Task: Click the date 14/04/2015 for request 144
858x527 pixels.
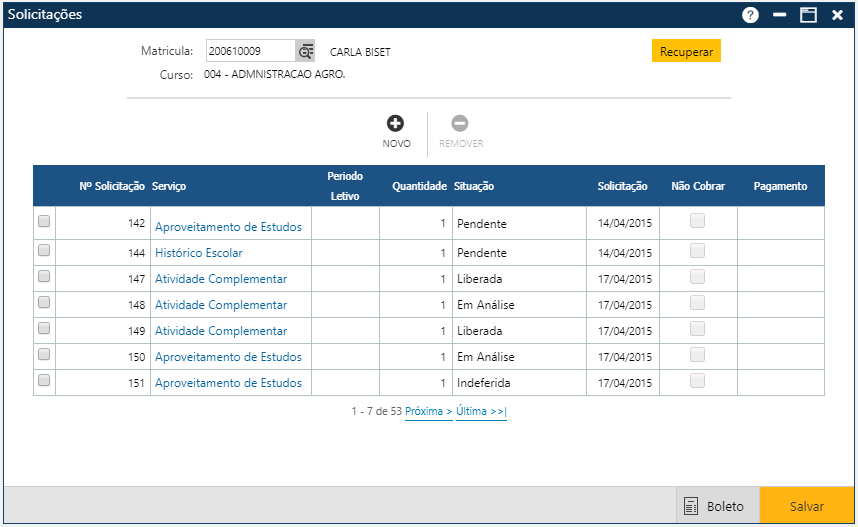Action: (x=624, y=253)
